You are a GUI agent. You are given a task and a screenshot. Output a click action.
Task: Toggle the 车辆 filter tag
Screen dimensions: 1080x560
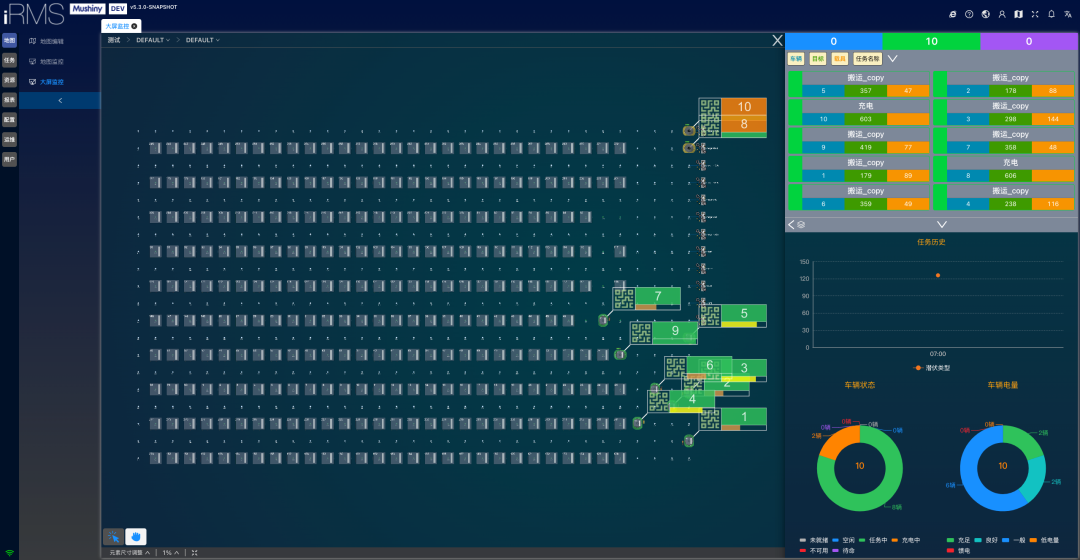click(x=796, y=59)
